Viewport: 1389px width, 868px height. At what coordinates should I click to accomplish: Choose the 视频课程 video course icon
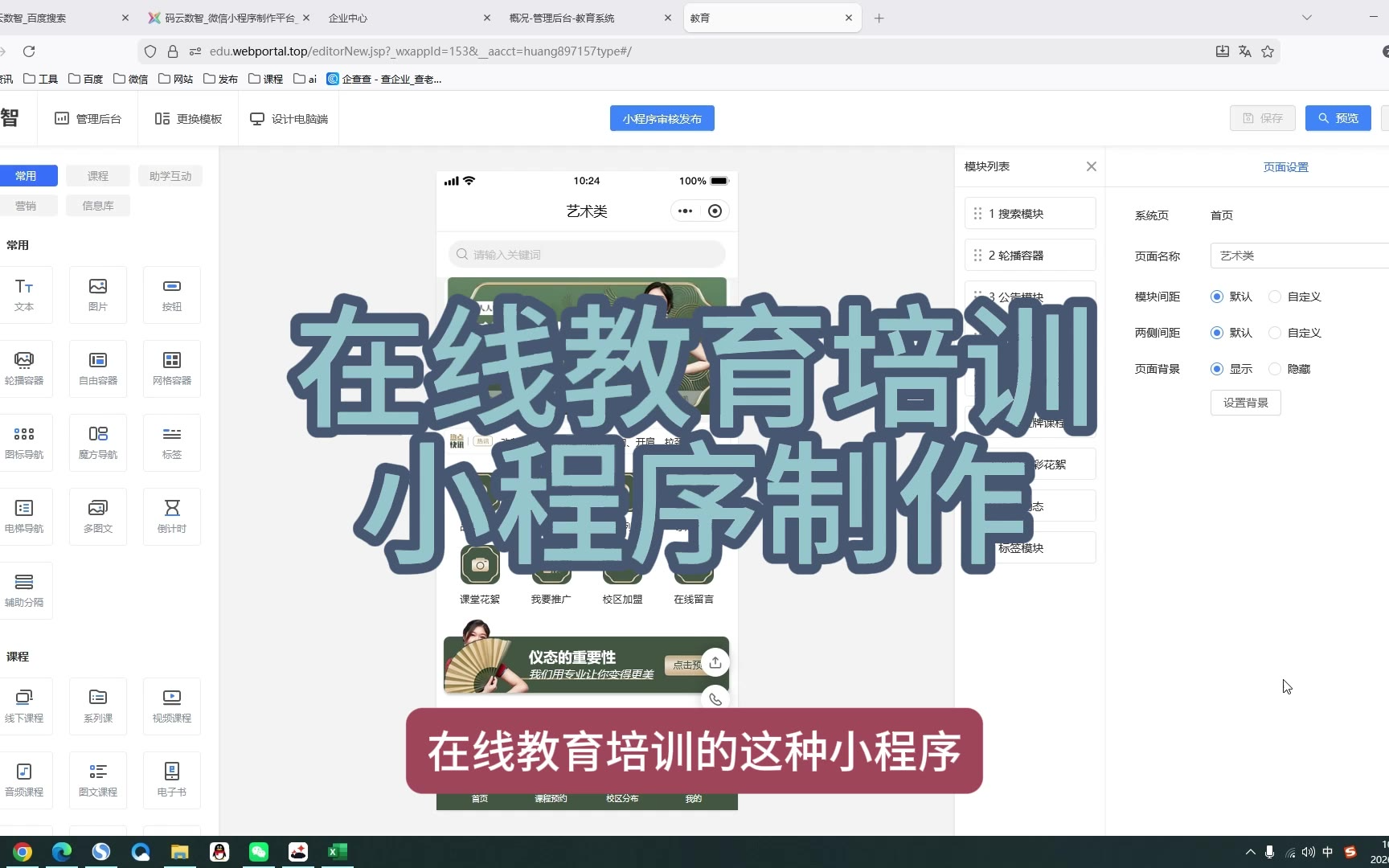(171, 706)
